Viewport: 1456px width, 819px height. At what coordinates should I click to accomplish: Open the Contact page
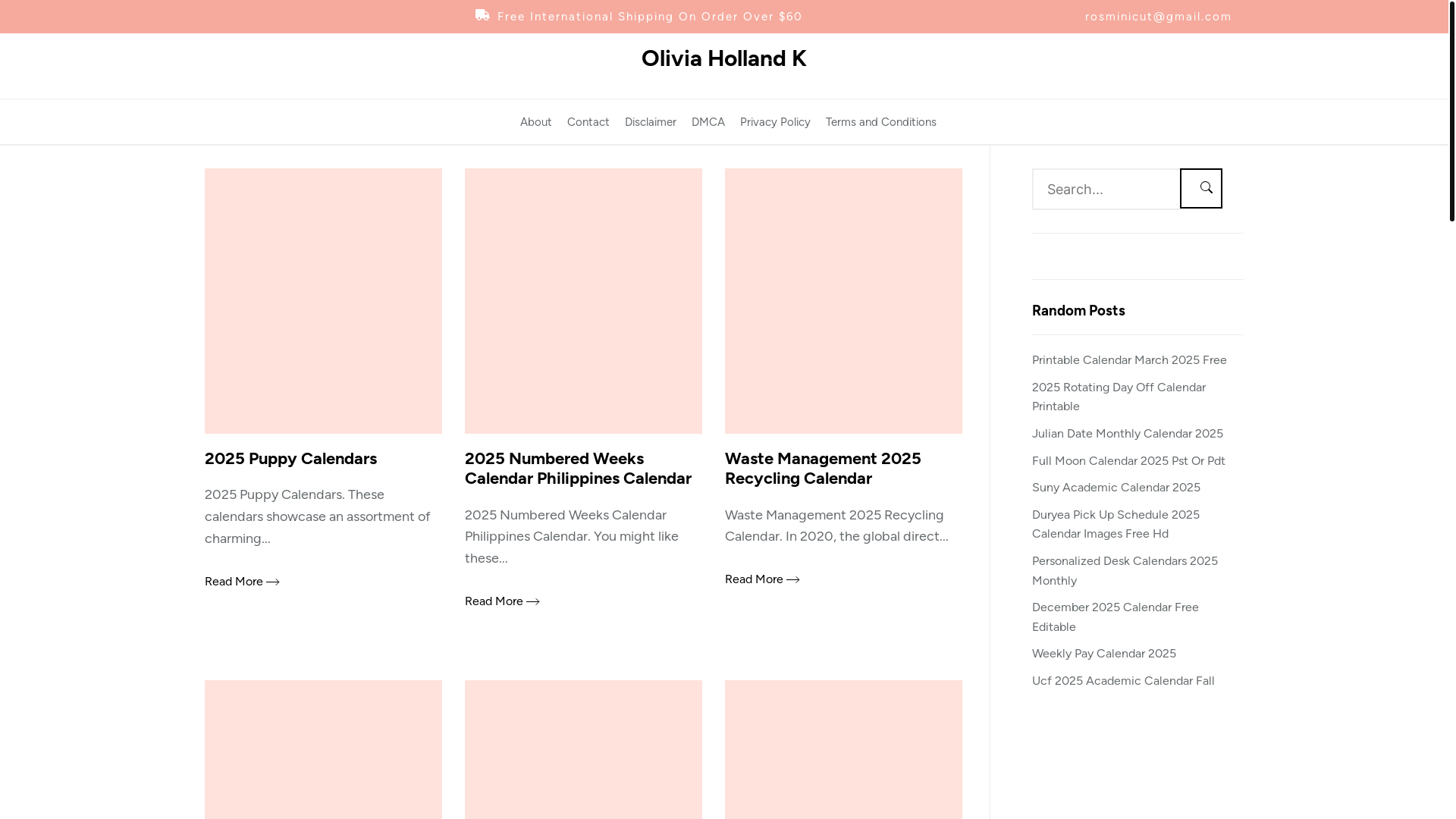tap(588, 122)
